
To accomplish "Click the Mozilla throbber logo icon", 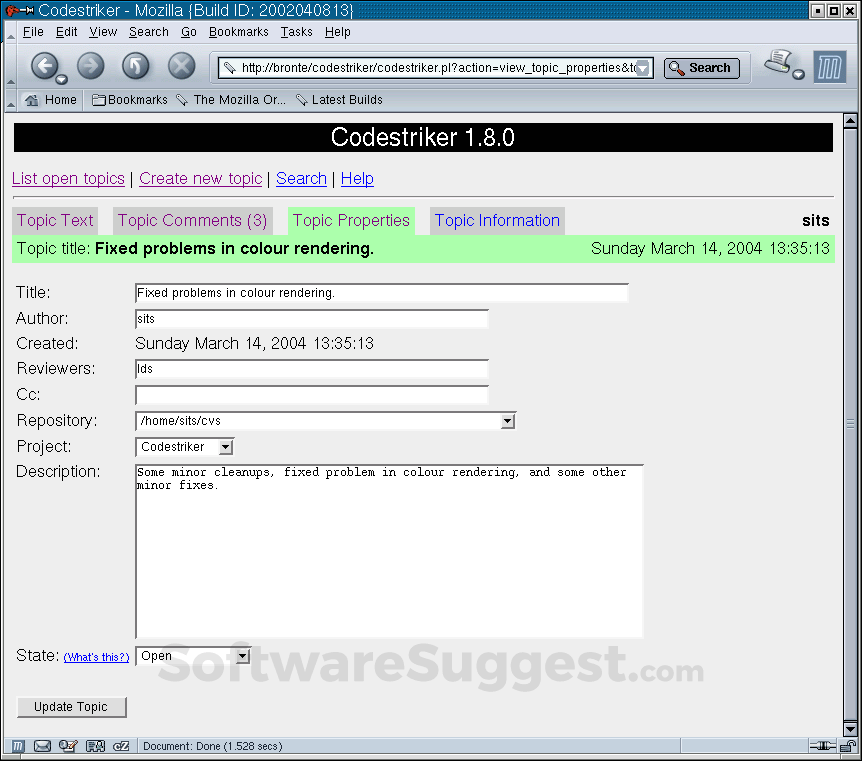I will tap(830, 67).
